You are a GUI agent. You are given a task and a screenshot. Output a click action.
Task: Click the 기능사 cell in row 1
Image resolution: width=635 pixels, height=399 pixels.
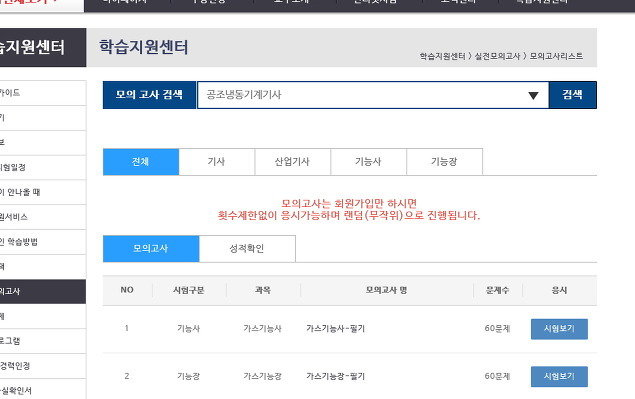tap(188, 329)
